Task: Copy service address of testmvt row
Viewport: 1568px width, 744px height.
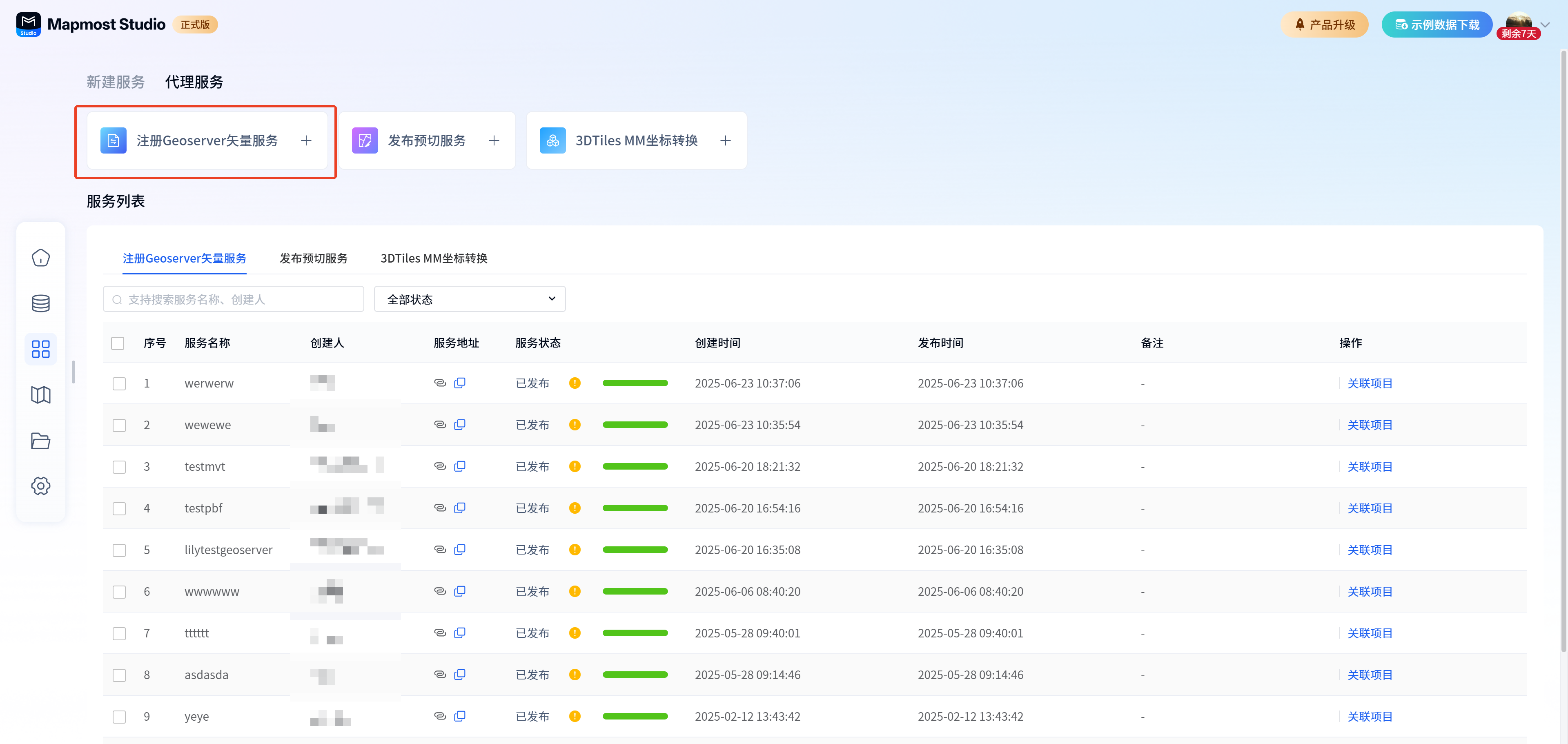Action: [x=460, y=466]
